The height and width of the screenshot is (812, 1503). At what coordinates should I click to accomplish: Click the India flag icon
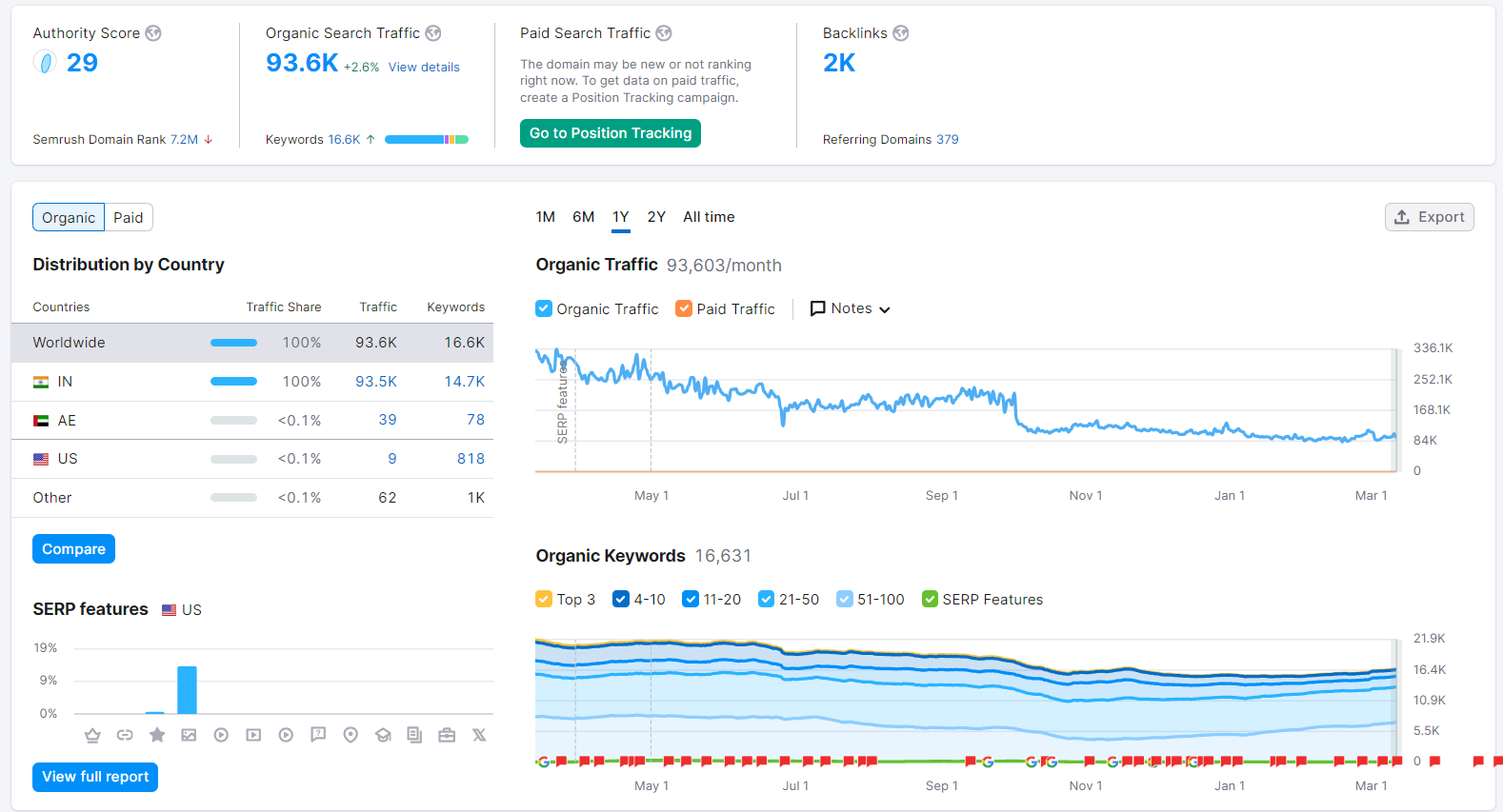[x=41, y=382]
